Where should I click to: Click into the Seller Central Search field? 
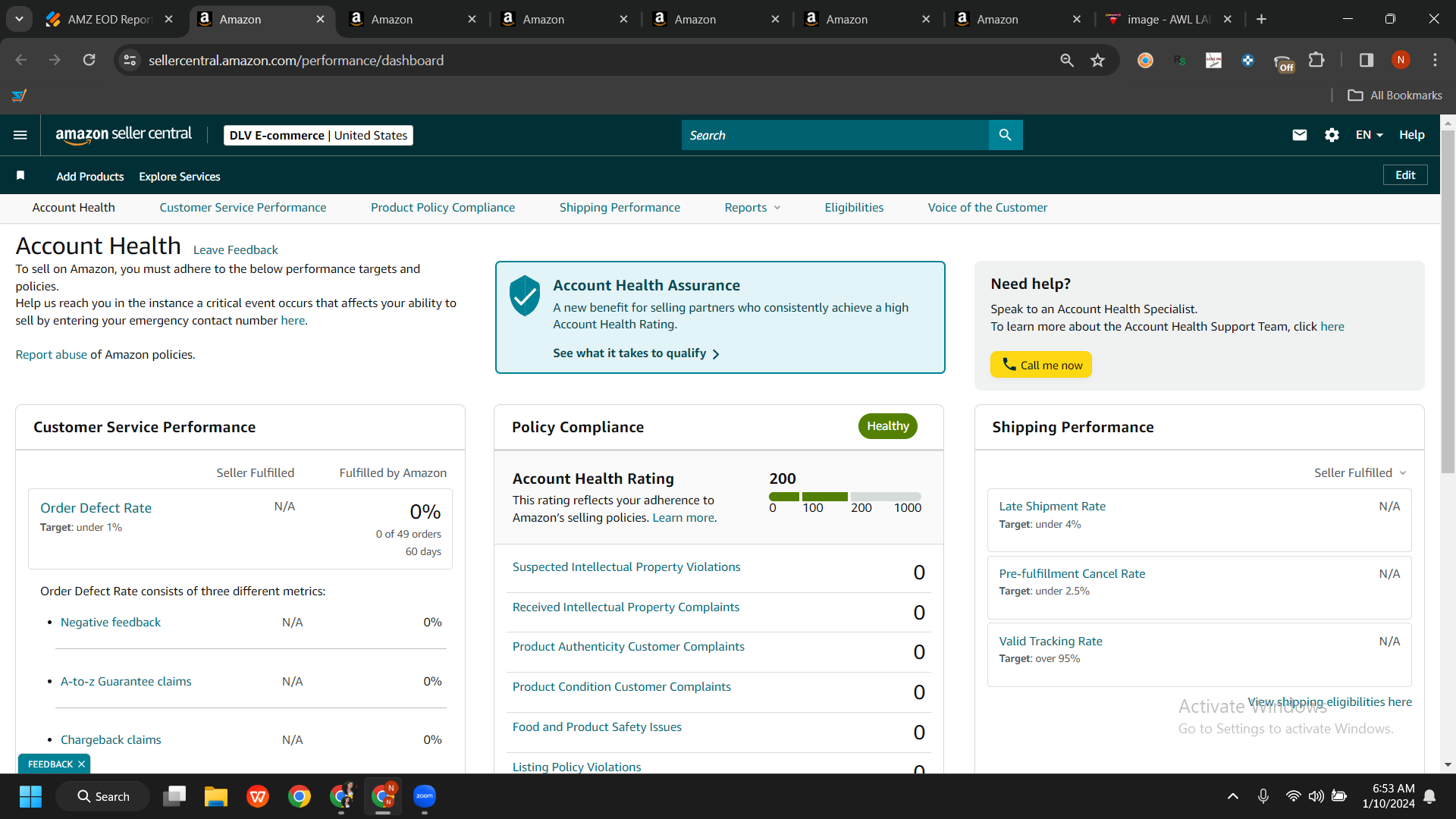pyautogui.click(x=835, y=135)
